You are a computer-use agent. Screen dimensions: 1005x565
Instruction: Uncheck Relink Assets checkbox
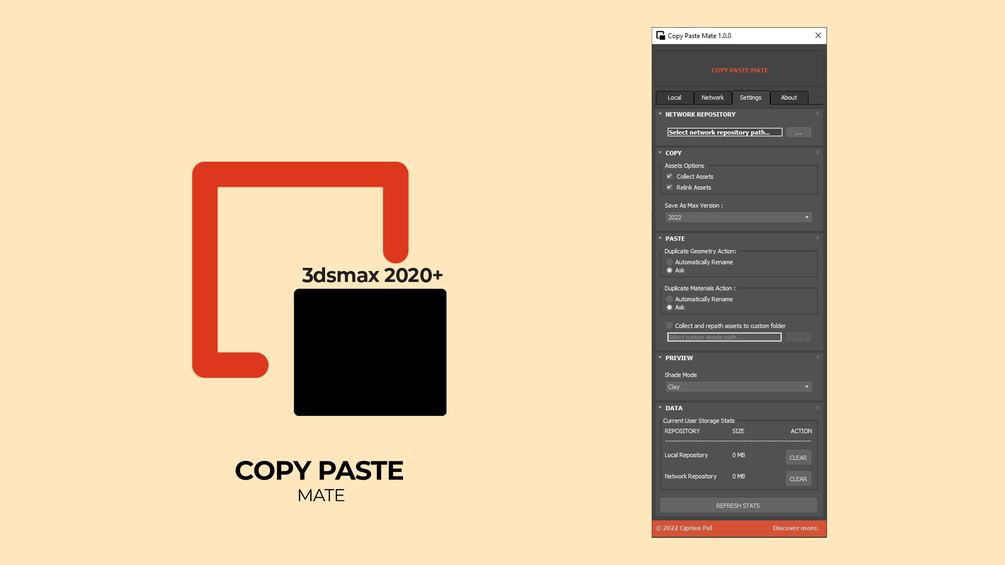[x=669, y=187]
